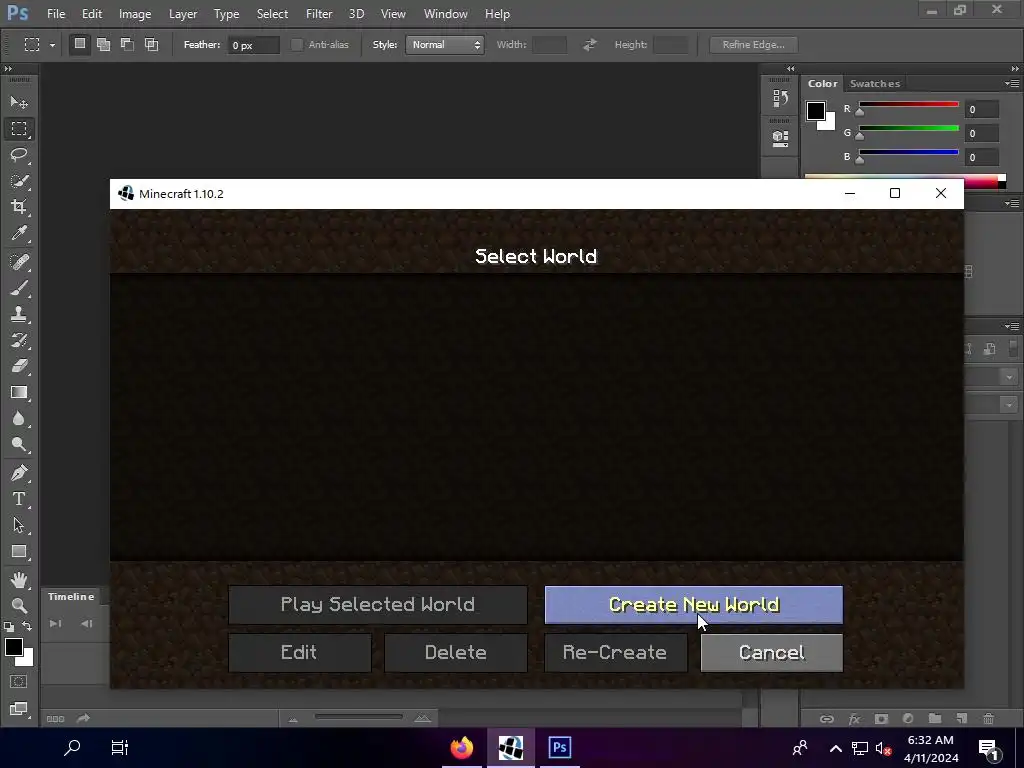Select the Crop tool
The height and width of the screenshot is (768, 1024).
19,207
